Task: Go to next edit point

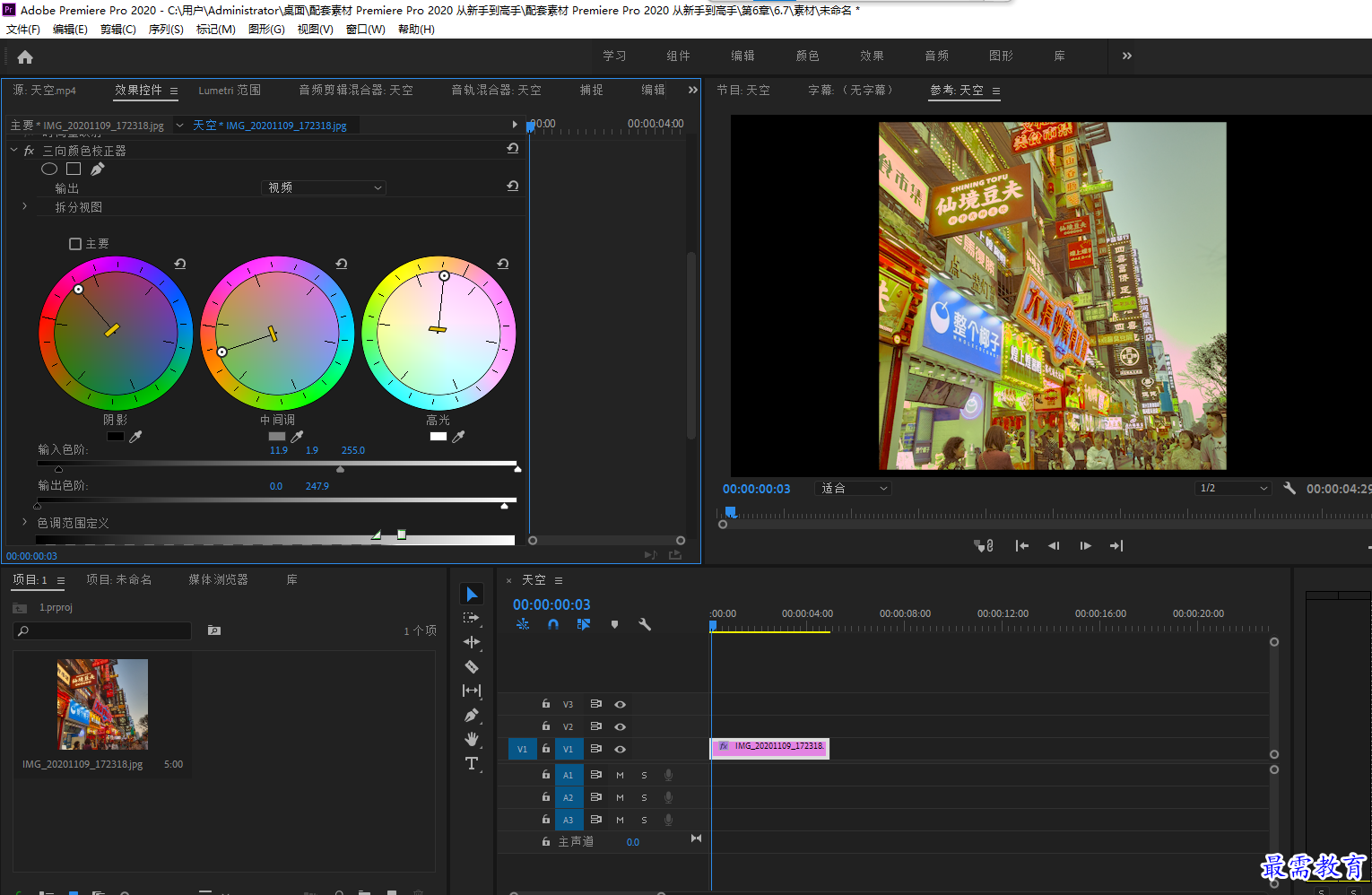Action: tap(1116, 545)
